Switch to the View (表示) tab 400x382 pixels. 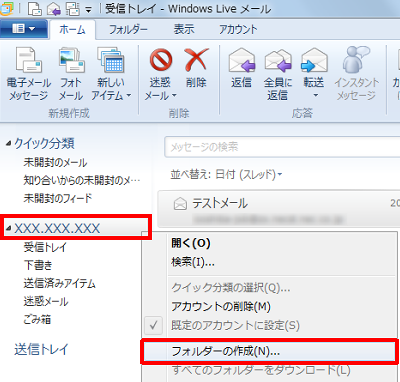(184, 29)
